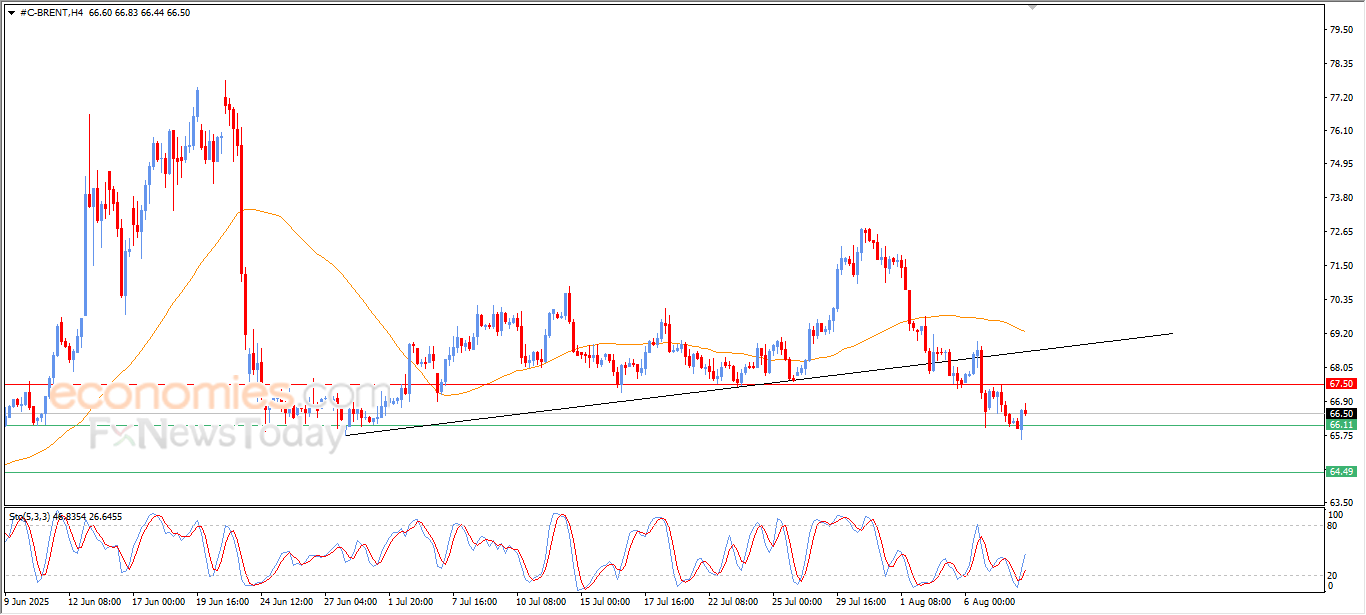Click the 25 Jul 00:00 time label
1366x615 pixels.
tap(799, 603)
